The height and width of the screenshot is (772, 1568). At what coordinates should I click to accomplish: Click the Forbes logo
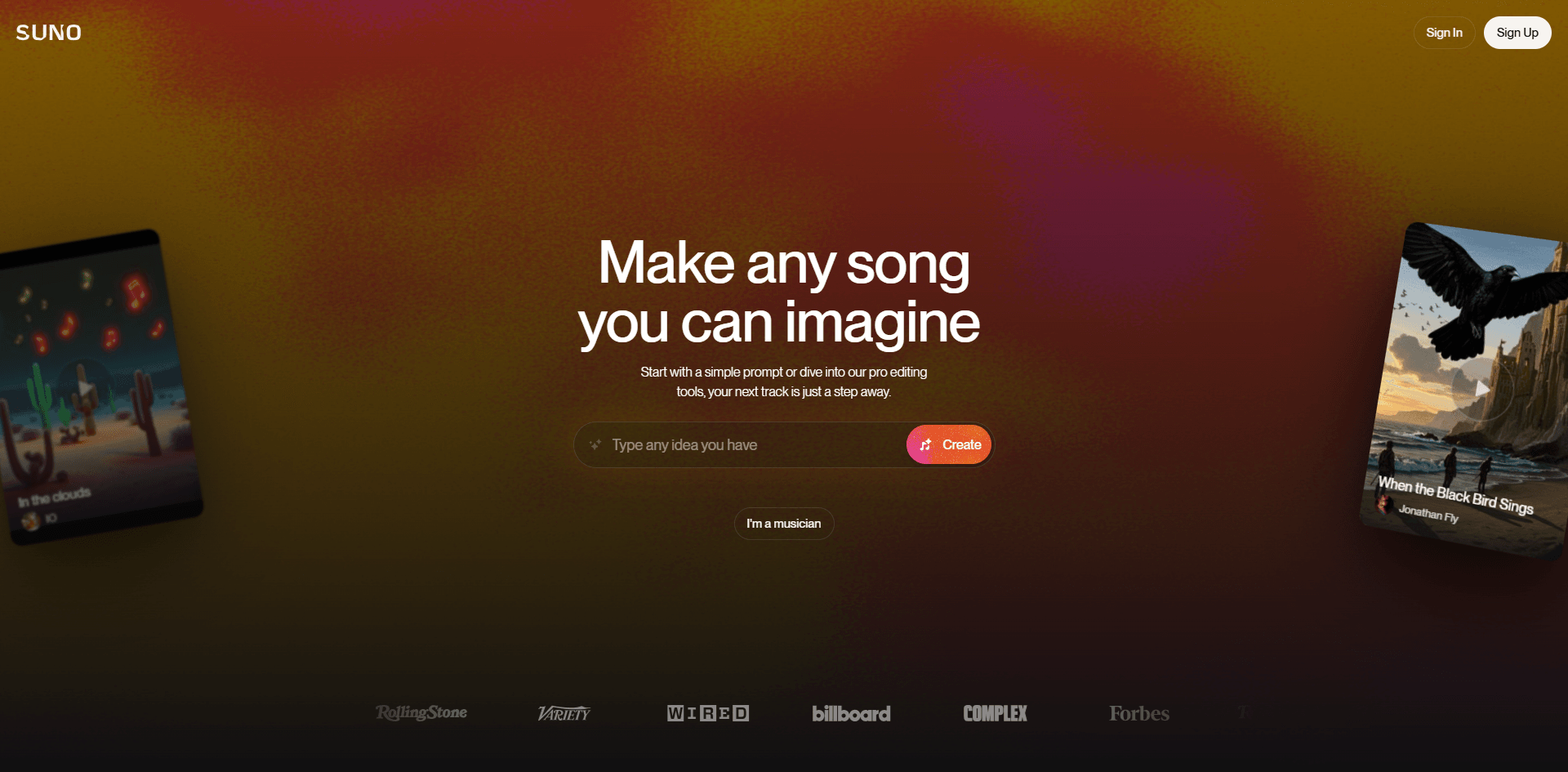click(x=1139, y=713)
